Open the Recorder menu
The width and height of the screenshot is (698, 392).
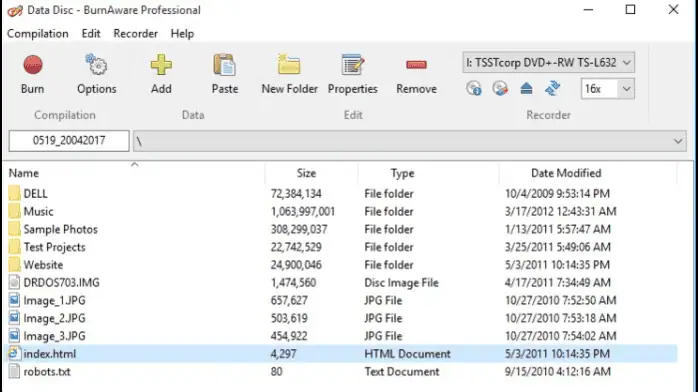point(135,34)
